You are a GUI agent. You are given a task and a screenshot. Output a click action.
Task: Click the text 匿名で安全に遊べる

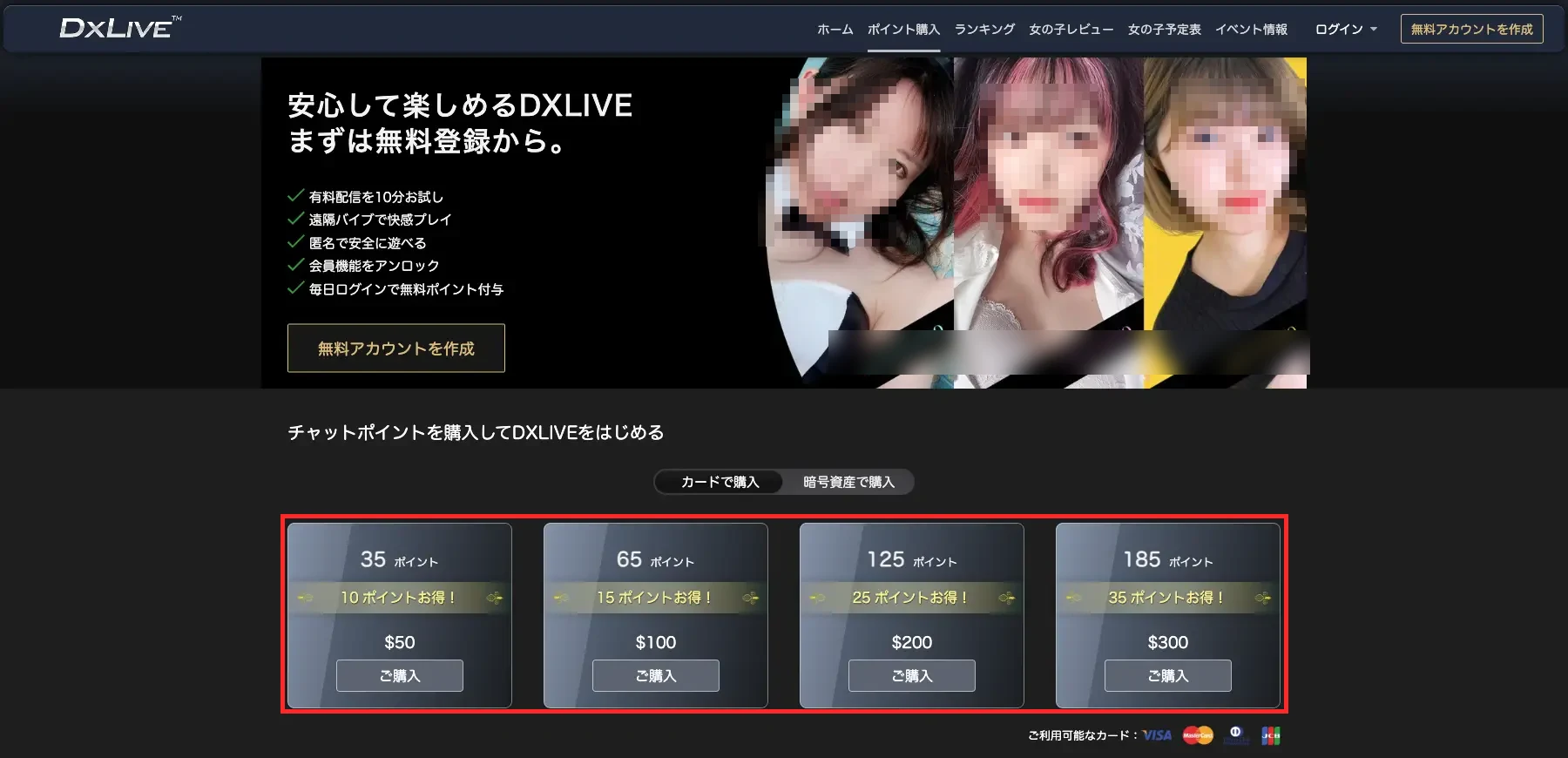coord(368,243)
